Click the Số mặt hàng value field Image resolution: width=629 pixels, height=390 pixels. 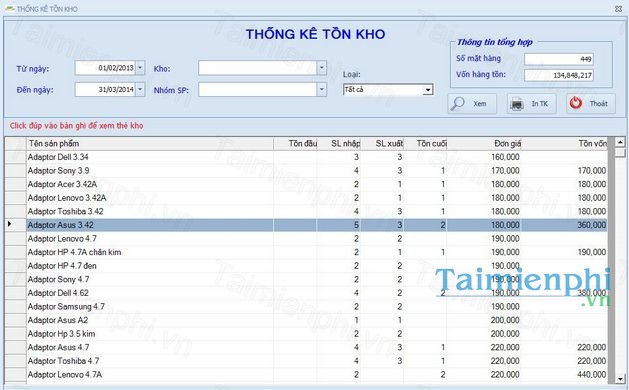[x=559, y=59]
